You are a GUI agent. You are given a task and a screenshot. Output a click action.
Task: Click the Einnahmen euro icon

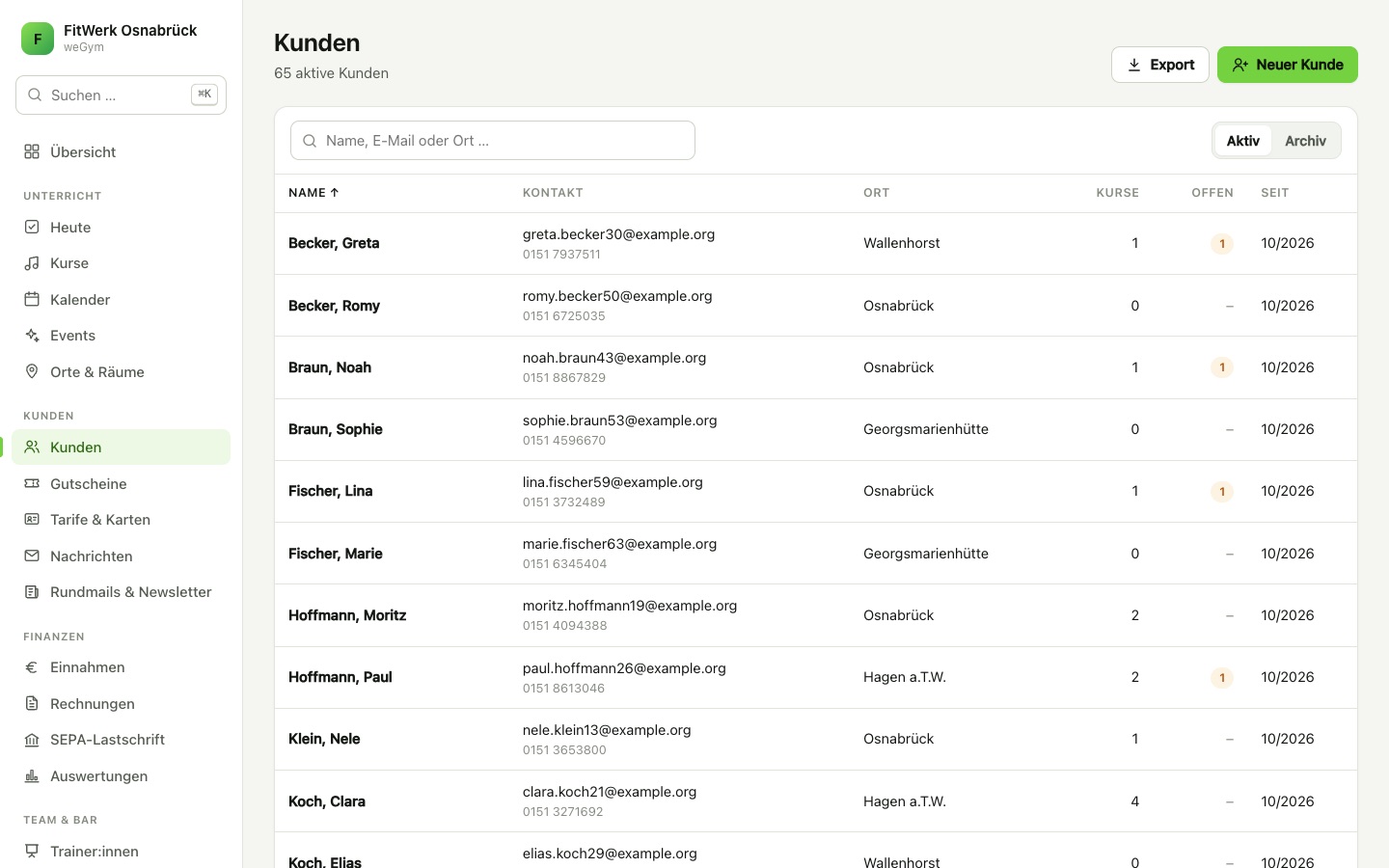pyautogui.click(x=32, y=667)
